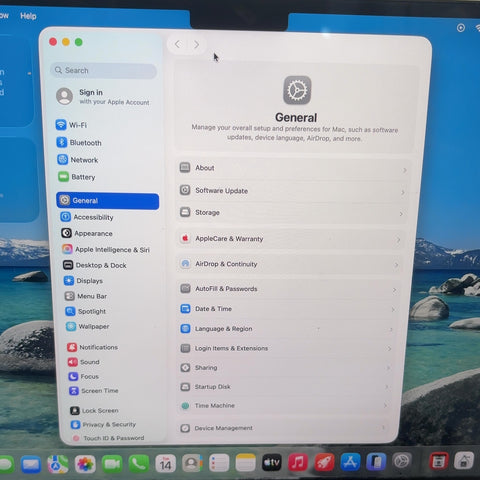Image resolution: width=480 pixels, height=480 pixels.
Task: Open Appearance settings
Action: pyautogui.click(x=87, y=233)
